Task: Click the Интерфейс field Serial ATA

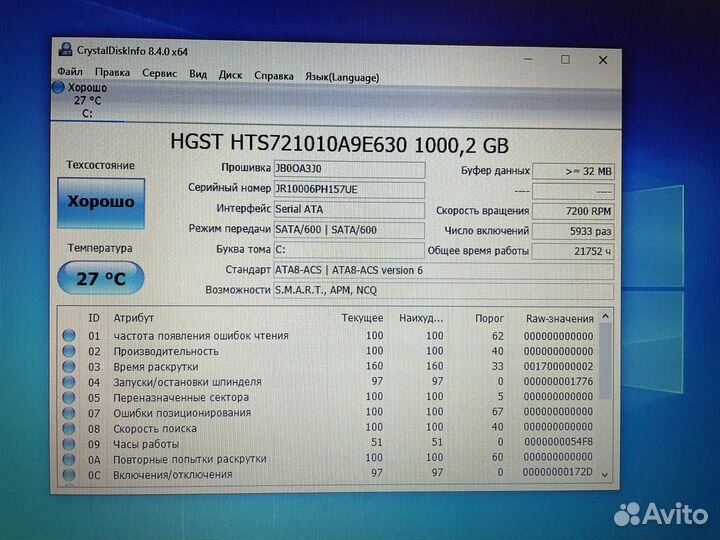Action: pos(349,209)
